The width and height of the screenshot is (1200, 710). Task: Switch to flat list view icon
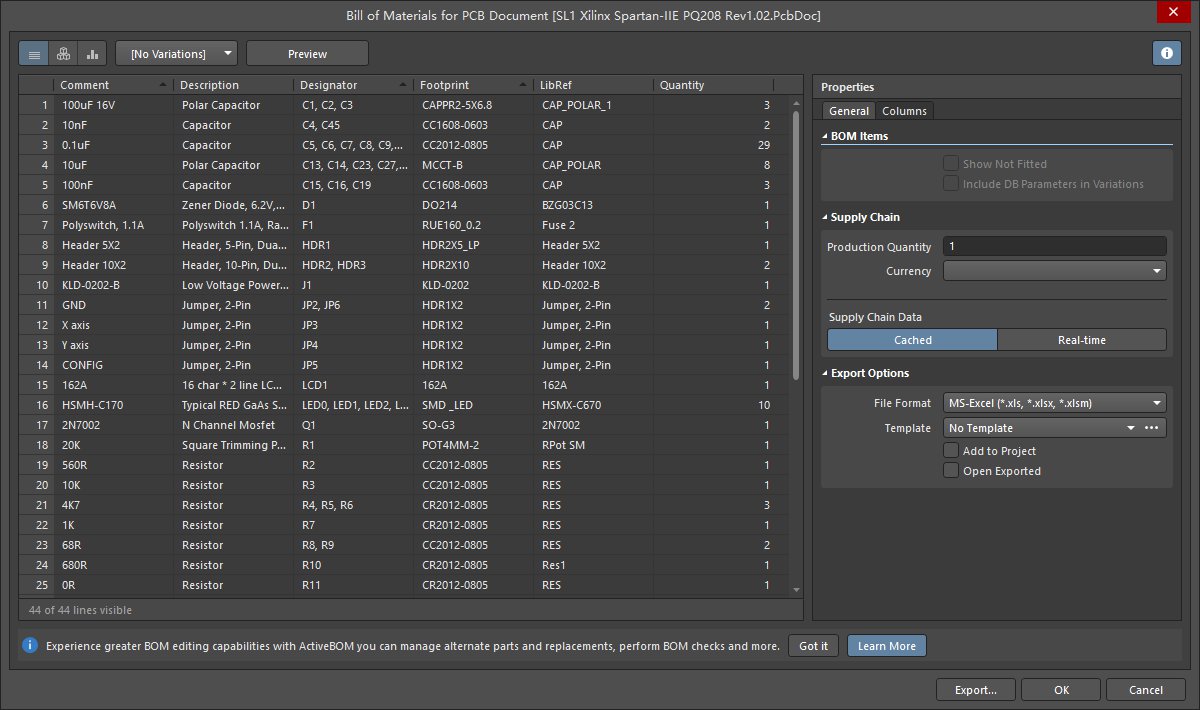click(34, 53)
